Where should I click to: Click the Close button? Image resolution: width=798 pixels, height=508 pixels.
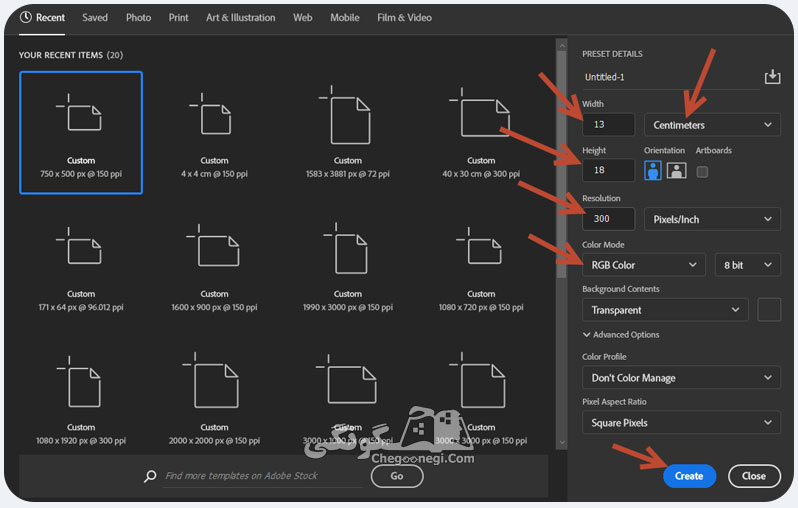pyautogui.click(x=754, y=476)
